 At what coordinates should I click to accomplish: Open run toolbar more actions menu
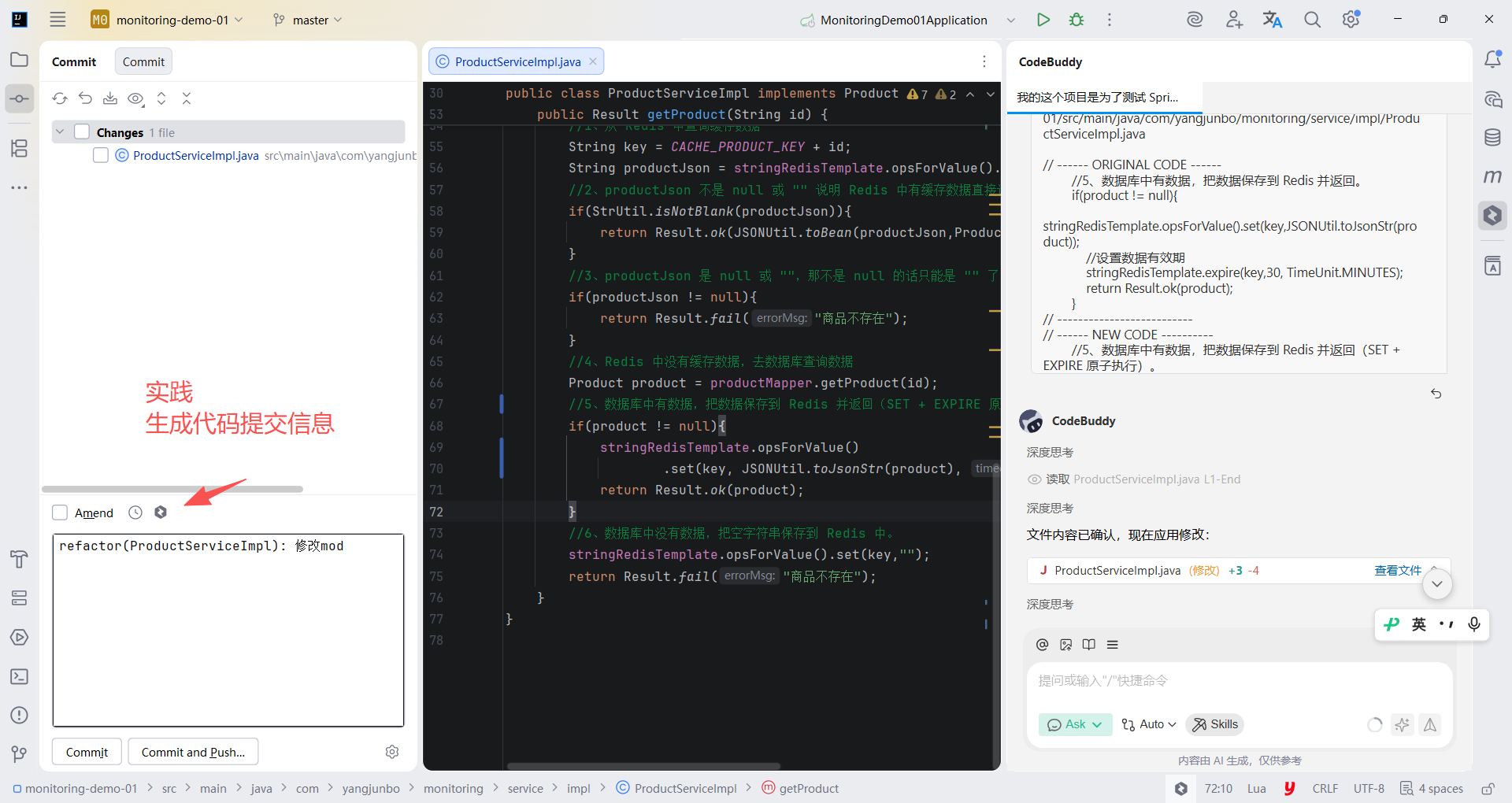tap(1110, 20)
